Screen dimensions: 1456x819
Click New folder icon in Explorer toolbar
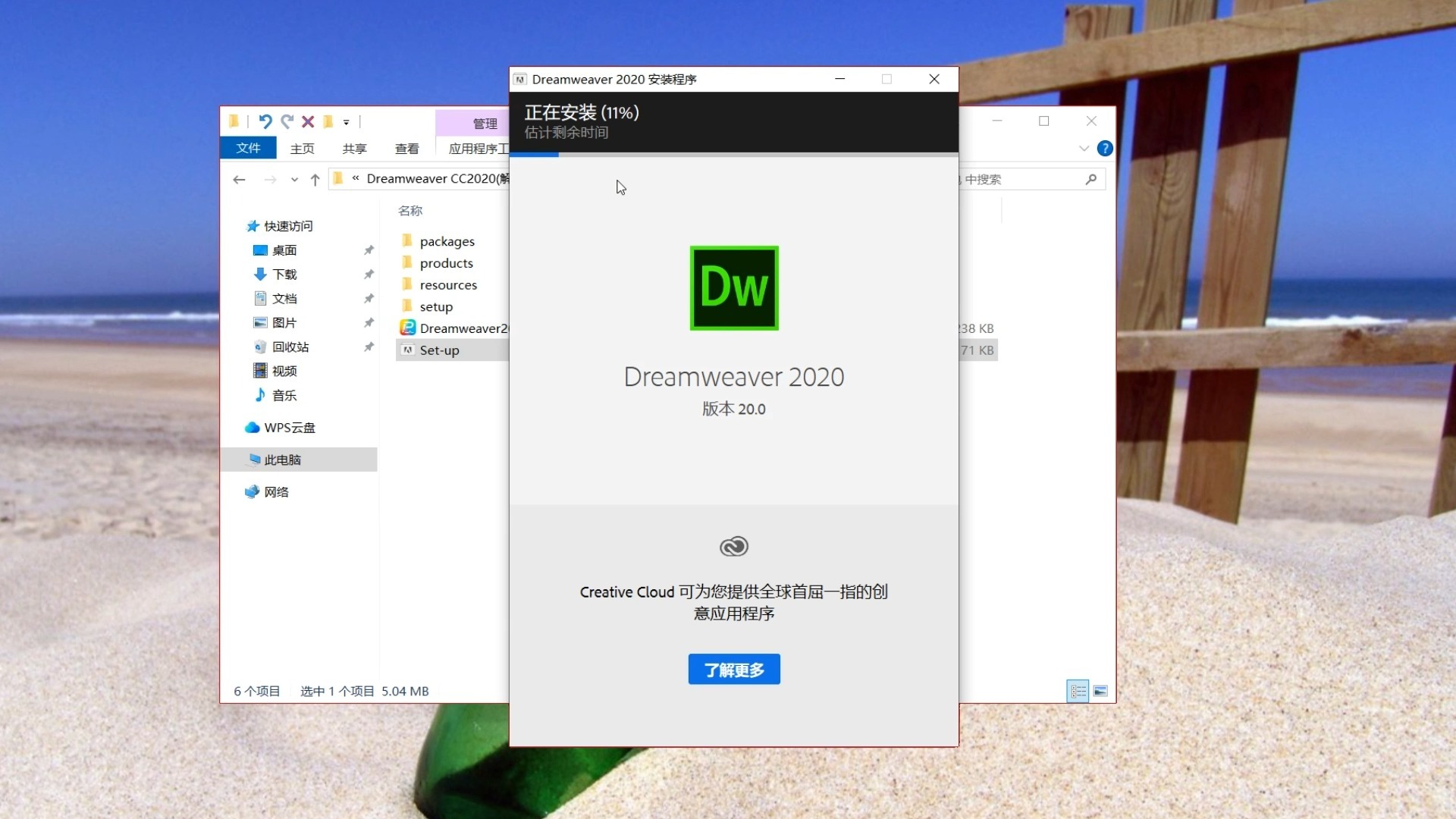pos(328,121)
